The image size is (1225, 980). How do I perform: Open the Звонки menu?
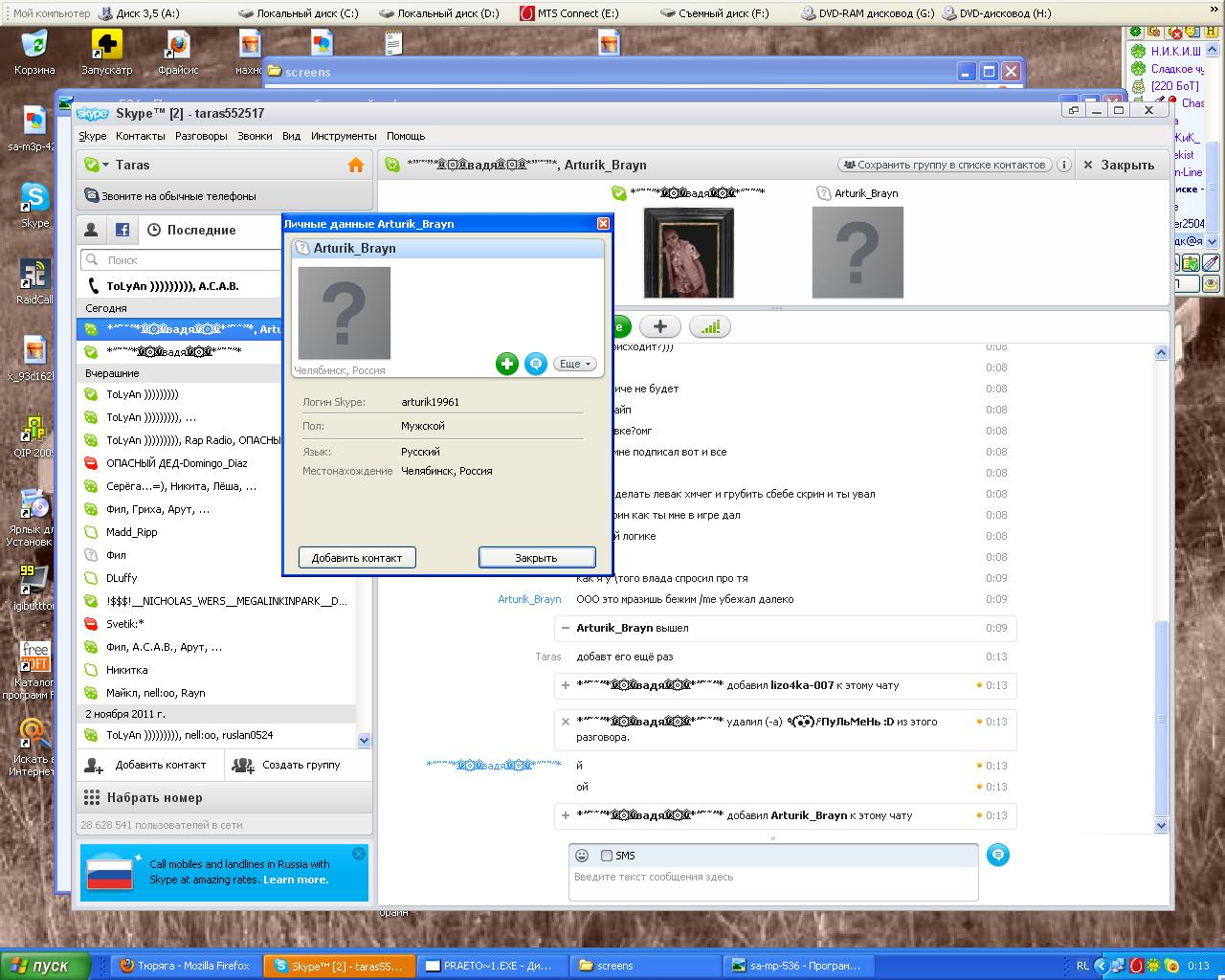(255, 136)
